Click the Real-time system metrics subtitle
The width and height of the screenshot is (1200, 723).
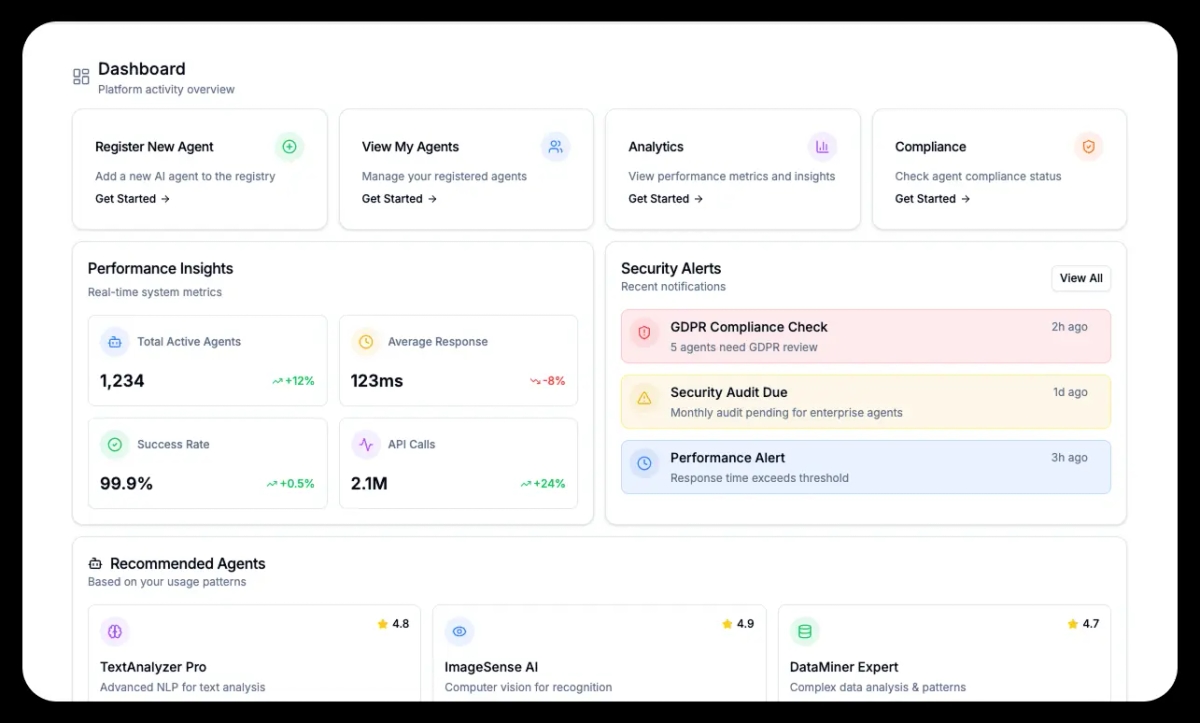click(155, 293)
